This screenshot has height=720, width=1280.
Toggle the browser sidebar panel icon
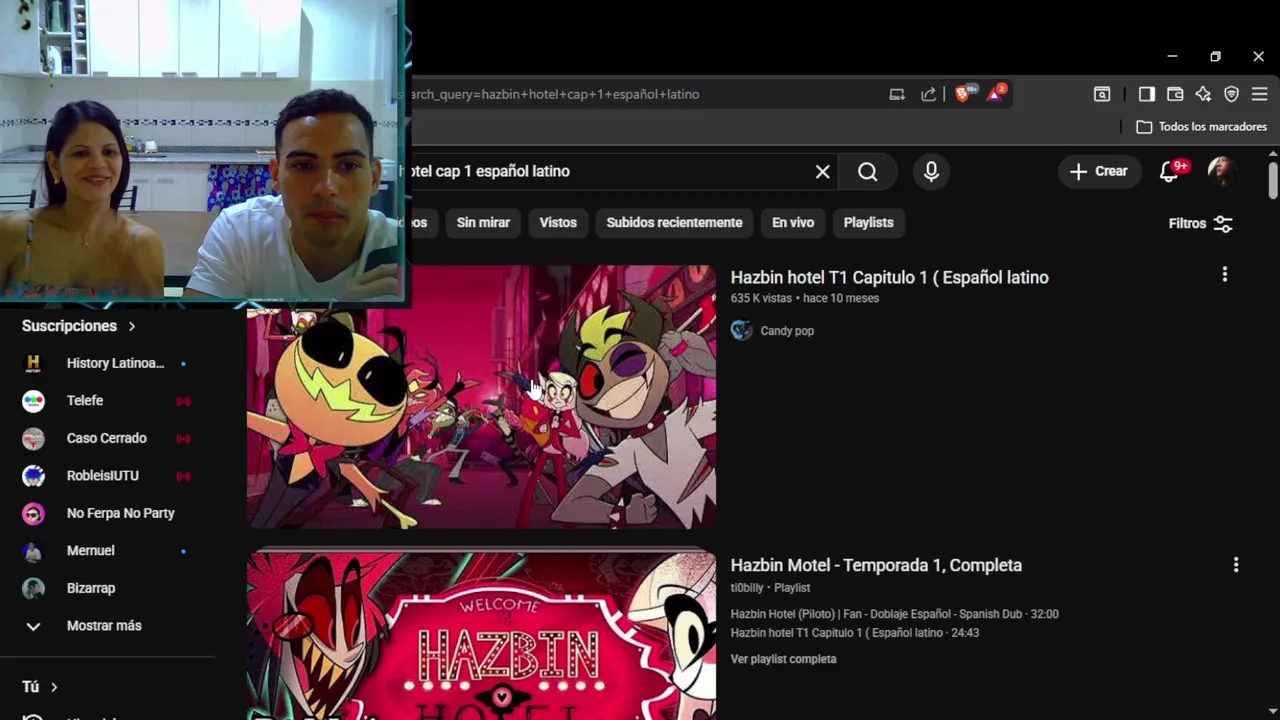coord(1146,94)
